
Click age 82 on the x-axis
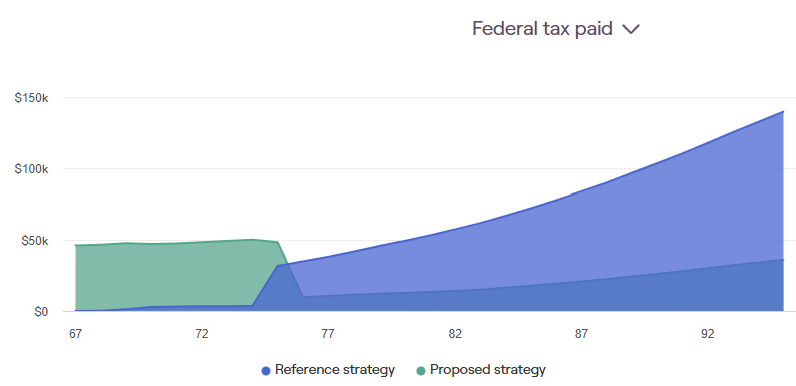click(x=455, y=334)
